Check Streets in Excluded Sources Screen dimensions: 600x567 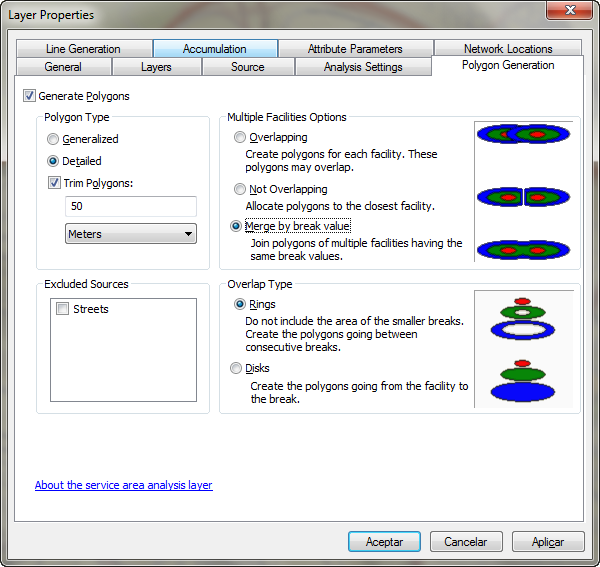[62, 309]
